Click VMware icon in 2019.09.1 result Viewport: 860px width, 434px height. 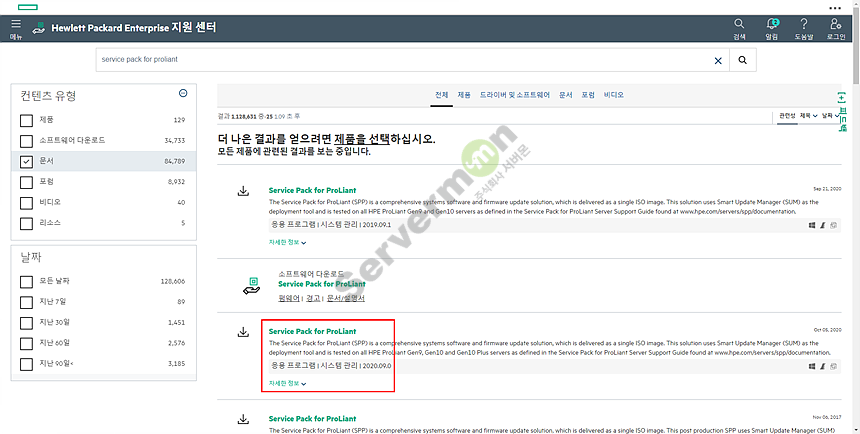tap(834, 225)
